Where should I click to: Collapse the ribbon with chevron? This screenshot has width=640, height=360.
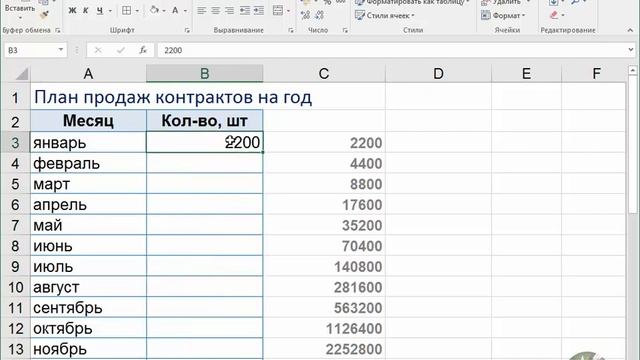(x=630, y=30)
